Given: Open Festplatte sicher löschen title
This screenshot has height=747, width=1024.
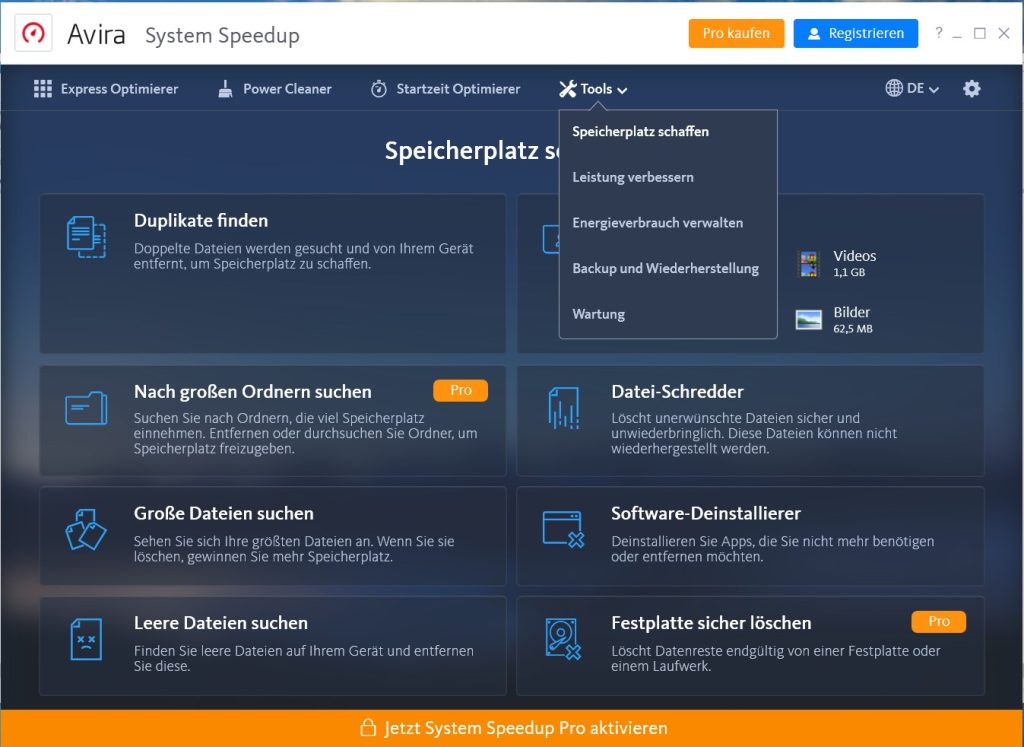Looking at the screenshot, I should pyautogui.click(x=711, y=623).
